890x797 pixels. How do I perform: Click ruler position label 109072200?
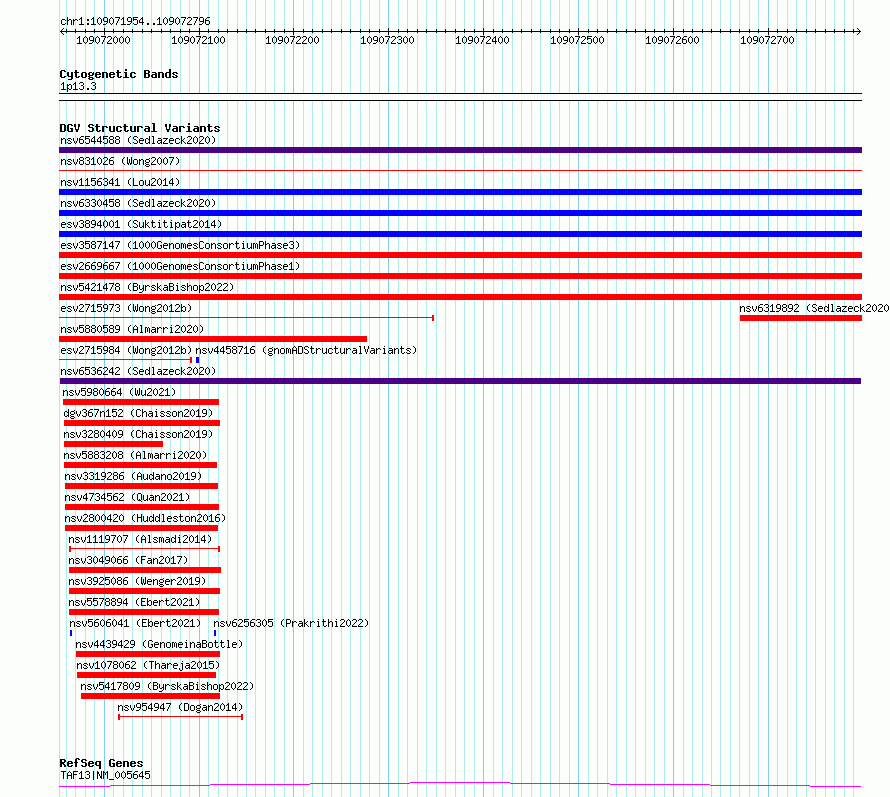pyautogui.click(x=292, y=41)
